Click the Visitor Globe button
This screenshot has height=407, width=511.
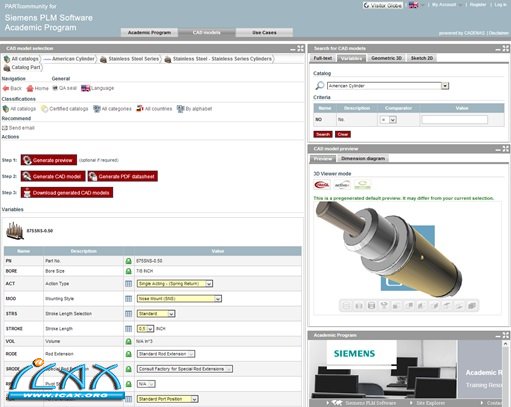(383, 5)
